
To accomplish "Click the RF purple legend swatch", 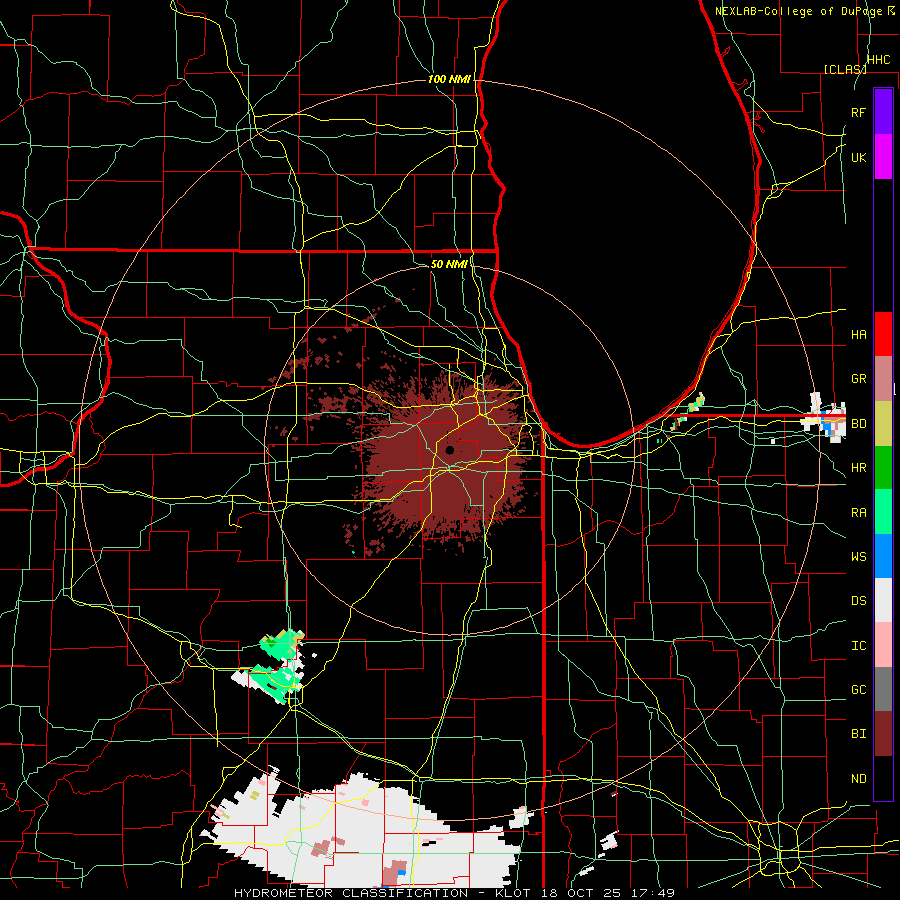I will click(883, 112).
